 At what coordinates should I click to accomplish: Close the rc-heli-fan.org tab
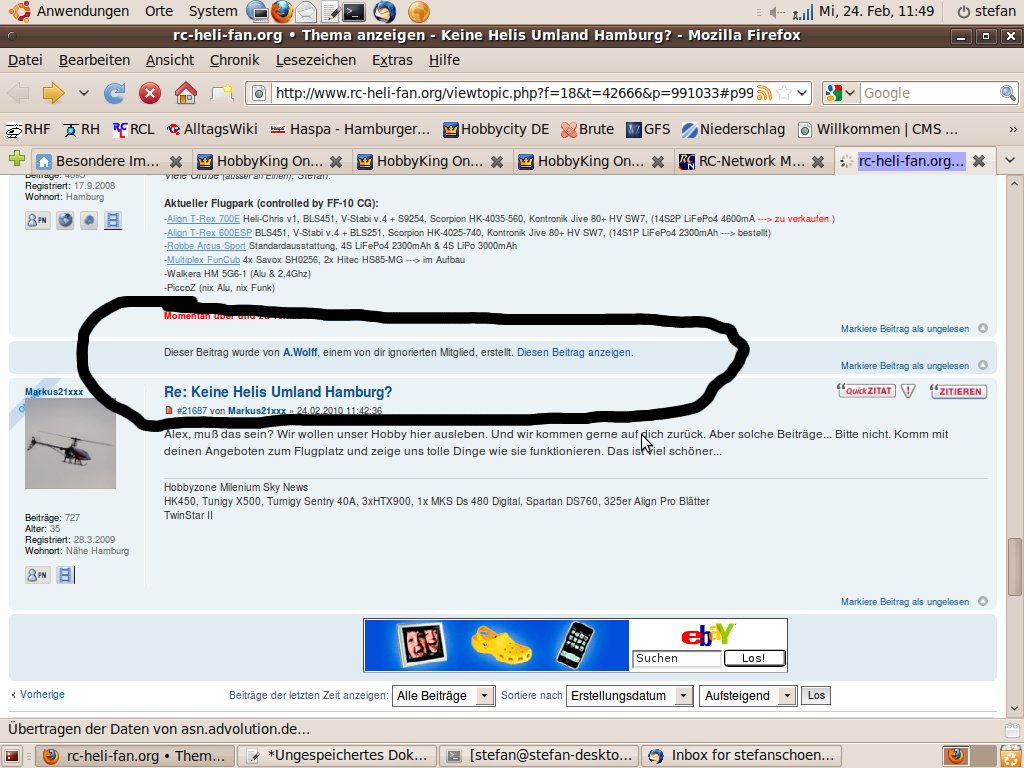click(x=979, y=161)
